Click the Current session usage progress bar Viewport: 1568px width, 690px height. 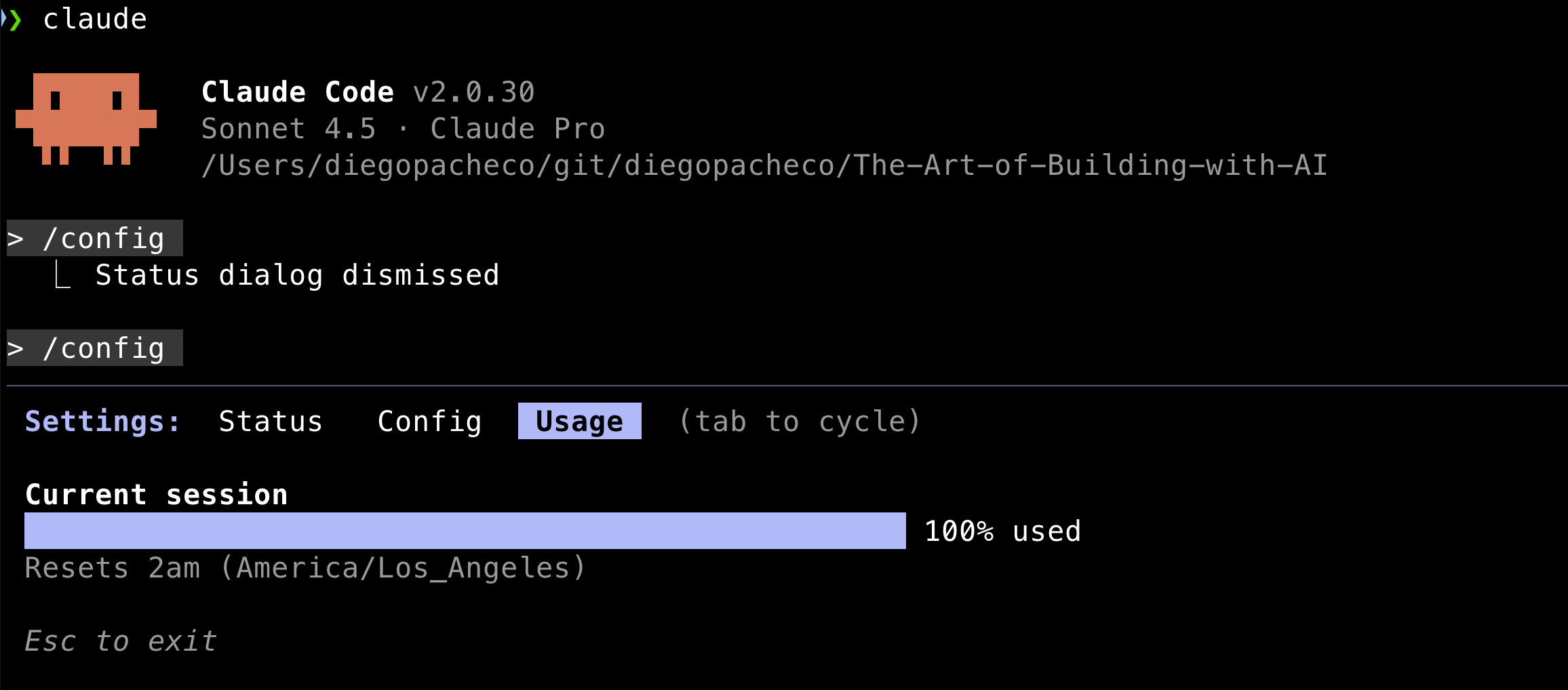click(465, 531)
